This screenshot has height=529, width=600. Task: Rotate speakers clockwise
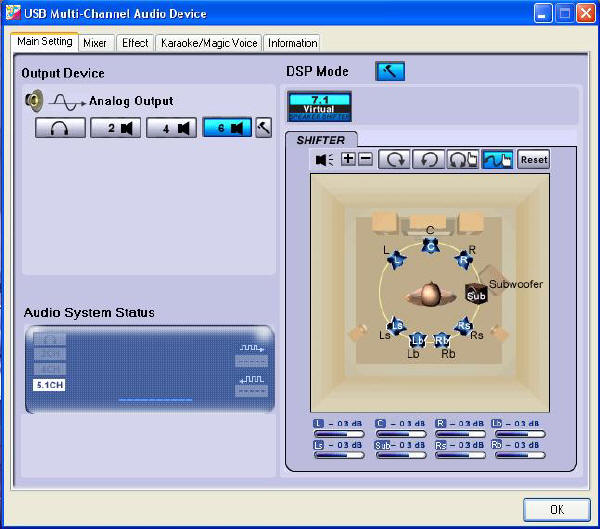[394, 159]
